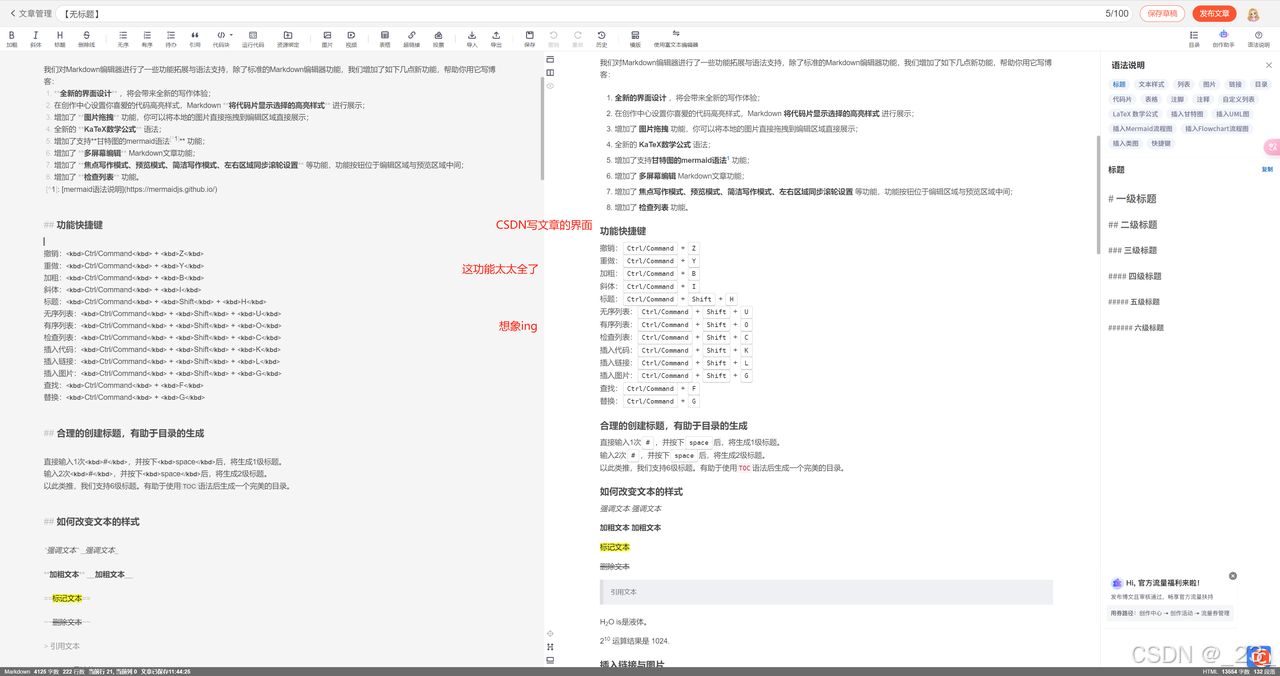Close the syntax help (语法说明) panel
1280x676 pixels.
click(x=1269, y=65)
